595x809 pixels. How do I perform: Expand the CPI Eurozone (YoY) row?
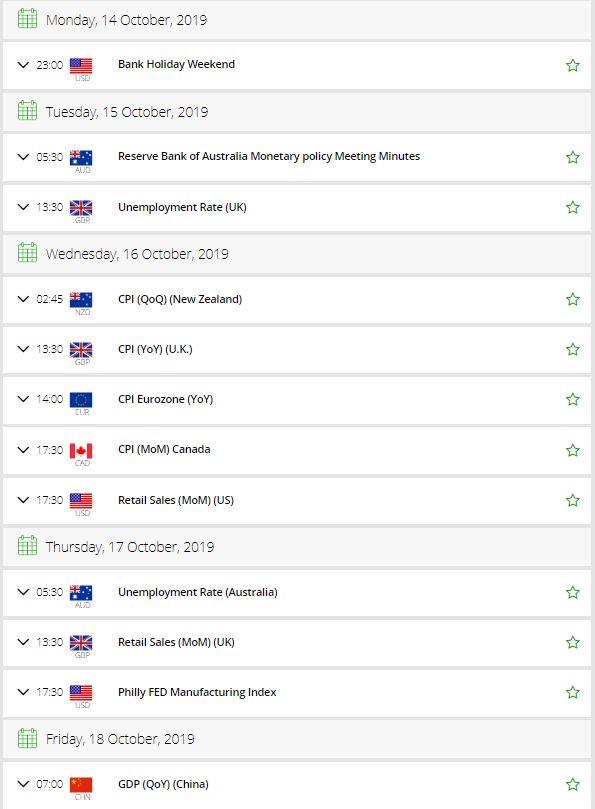[23, 399]
